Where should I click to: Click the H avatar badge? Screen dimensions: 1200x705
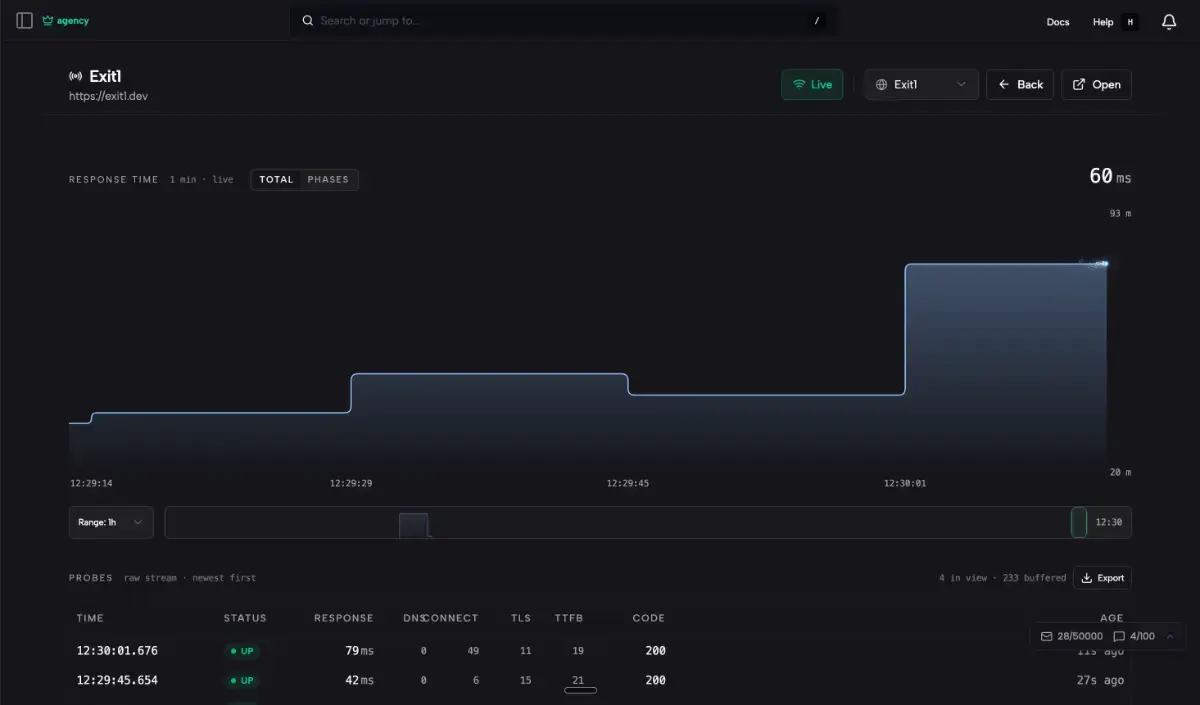(1130, 22)
